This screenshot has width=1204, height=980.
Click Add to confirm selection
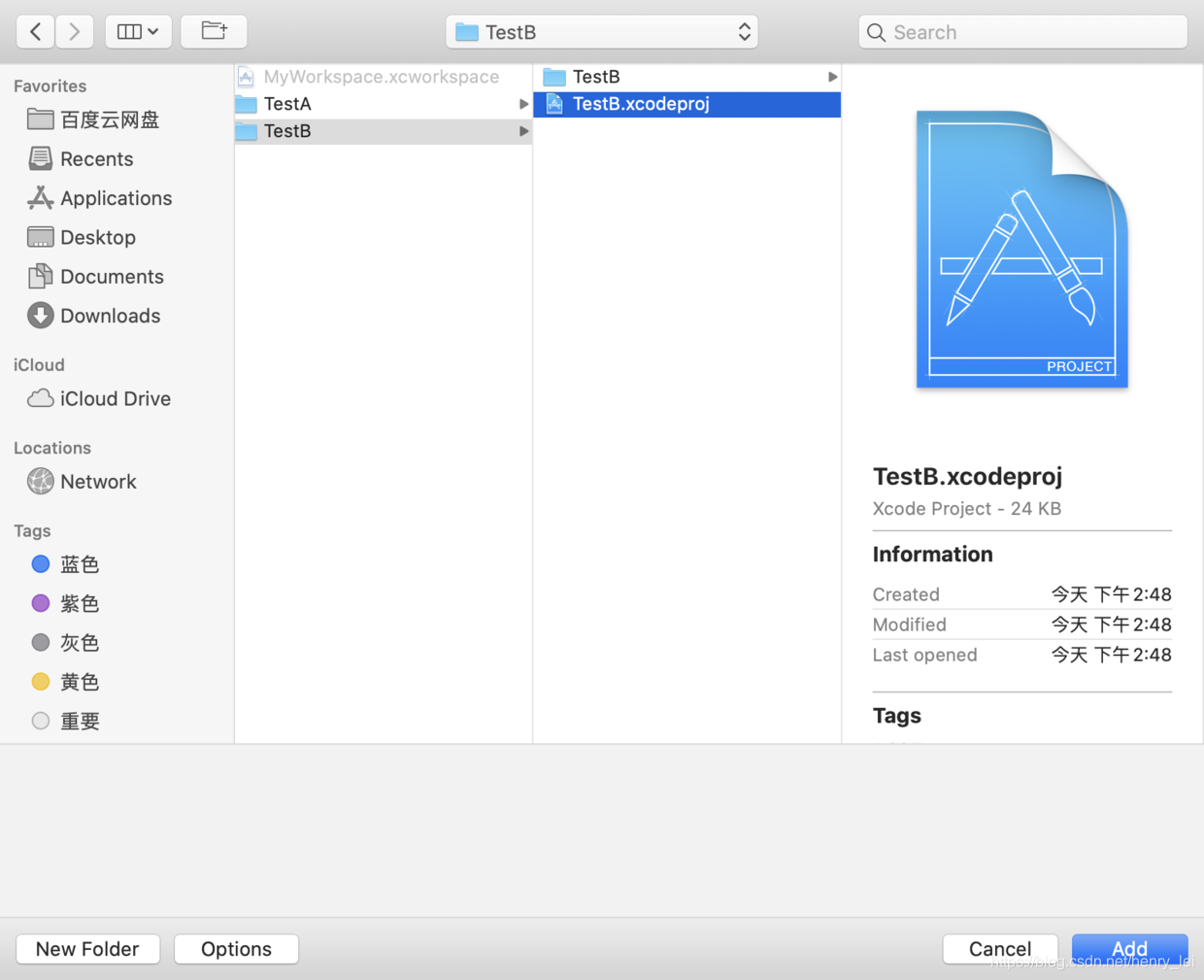(1129, 949)
